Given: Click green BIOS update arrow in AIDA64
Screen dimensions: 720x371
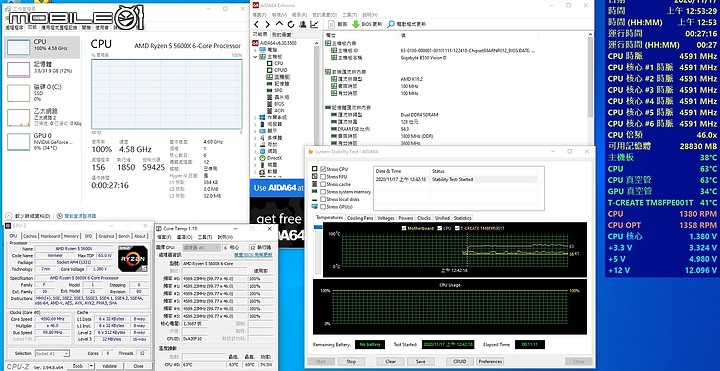Looking at the screenshot, I should coord(355,24).
